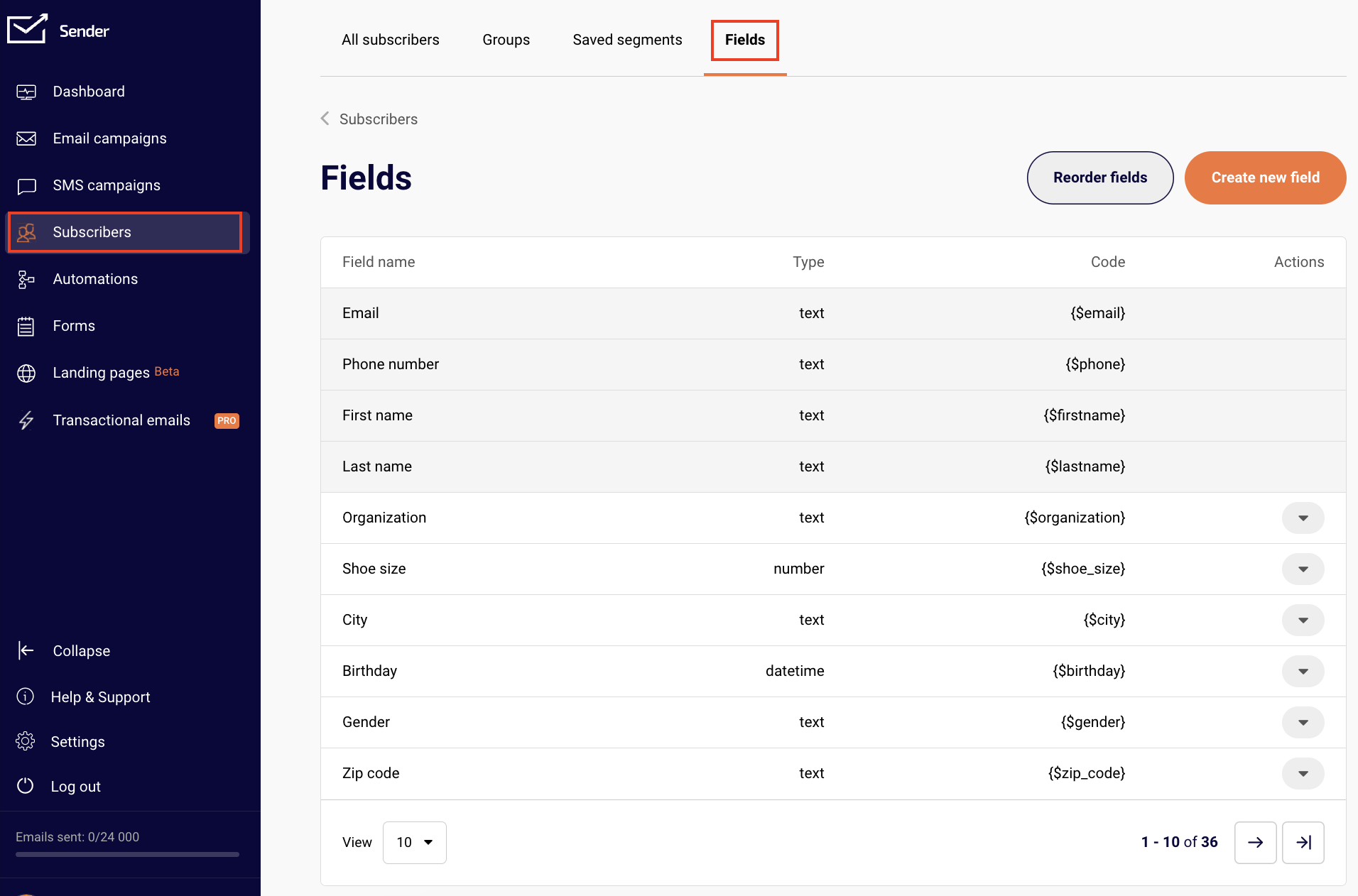Jump to last page of fields
The image size is (1358, 896).
pyautogui.click(x=1303, y=843)
